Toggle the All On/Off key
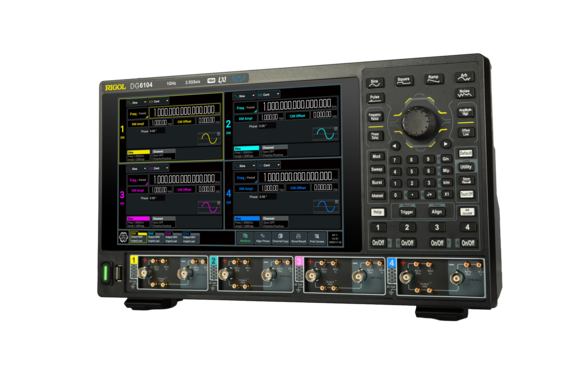The image size is (580, 387). click(x=467, y=212)
